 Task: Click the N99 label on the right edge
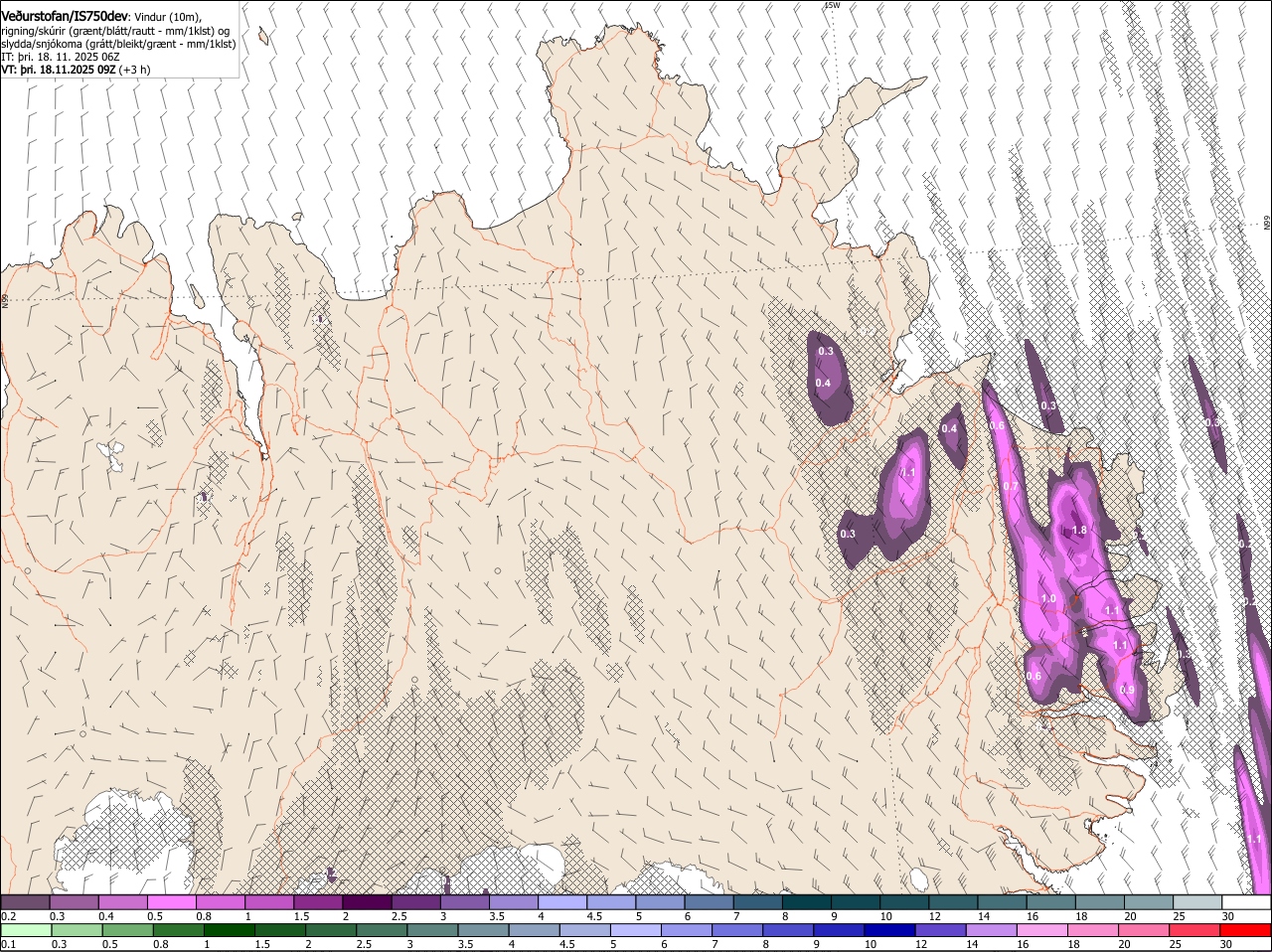(x=1267, y=223)
